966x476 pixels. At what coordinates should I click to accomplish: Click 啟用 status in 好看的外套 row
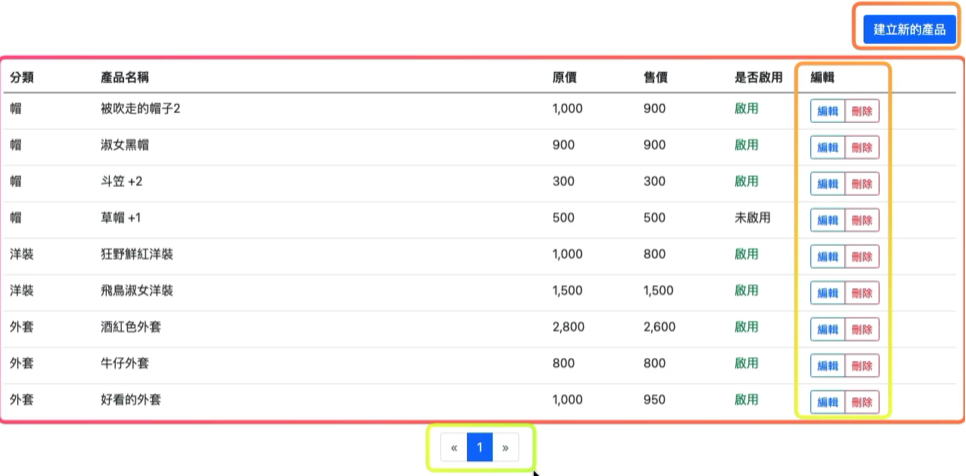[x=746, y=400]
